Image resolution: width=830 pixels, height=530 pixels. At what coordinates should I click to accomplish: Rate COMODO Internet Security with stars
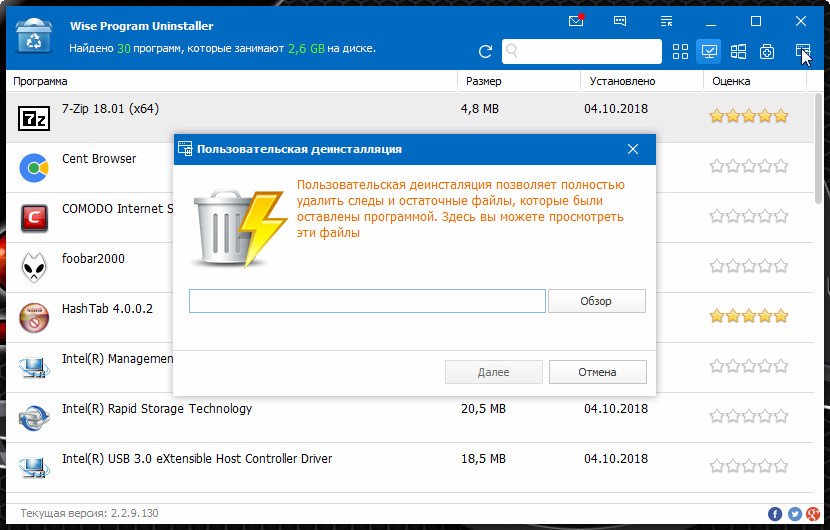[x=749, y=216]
